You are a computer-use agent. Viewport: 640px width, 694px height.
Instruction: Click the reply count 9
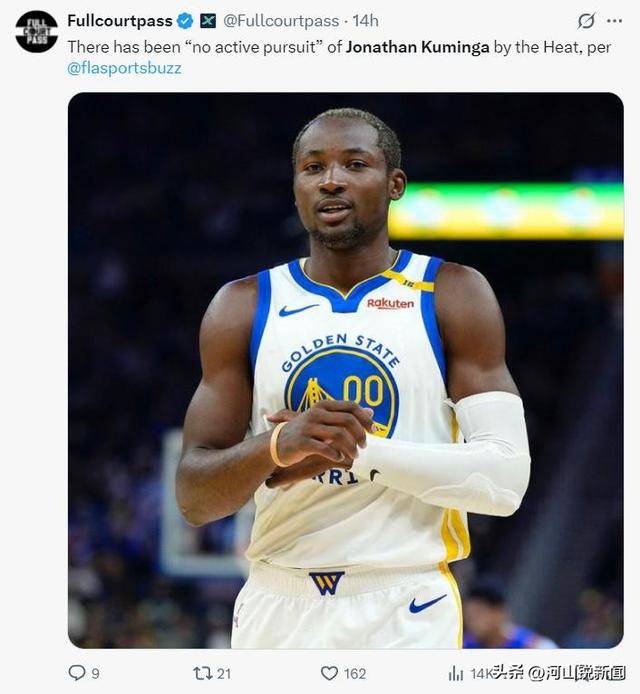[x=95, y=674]
